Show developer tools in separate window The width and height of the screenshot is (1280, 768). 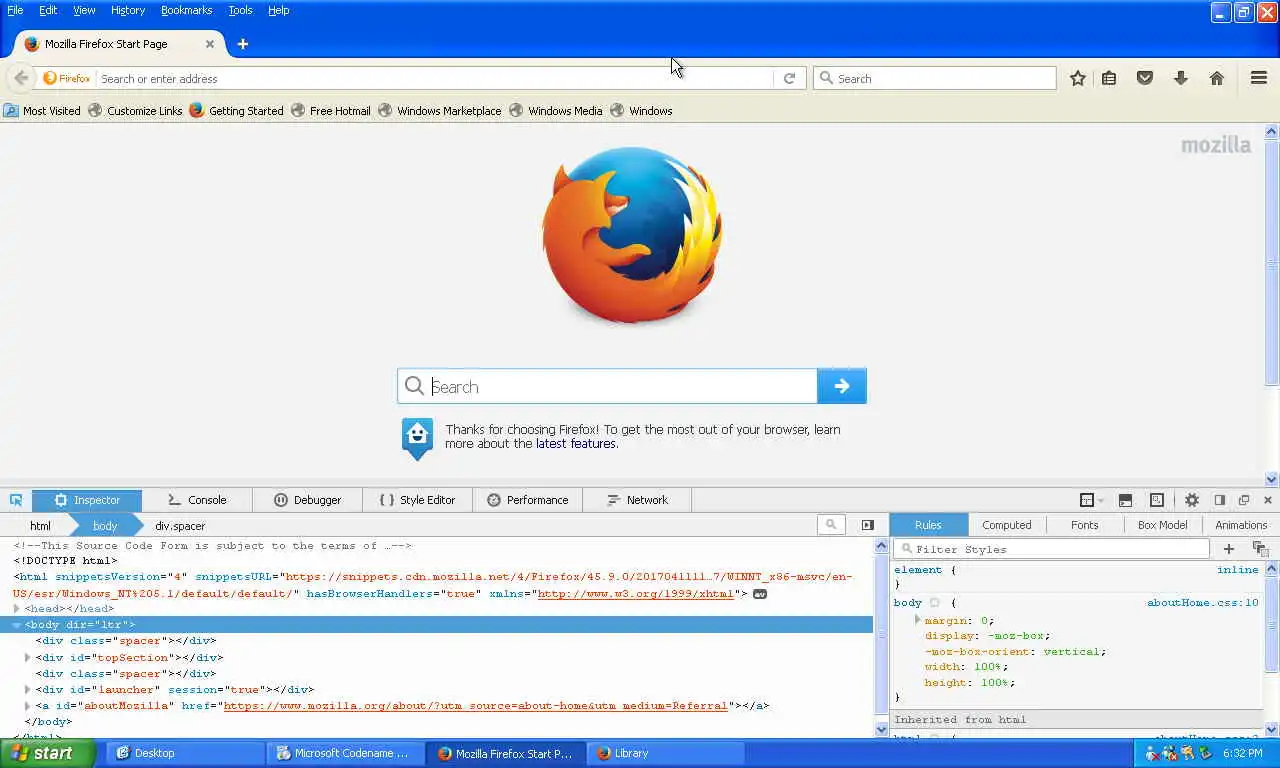point(1244,500)
